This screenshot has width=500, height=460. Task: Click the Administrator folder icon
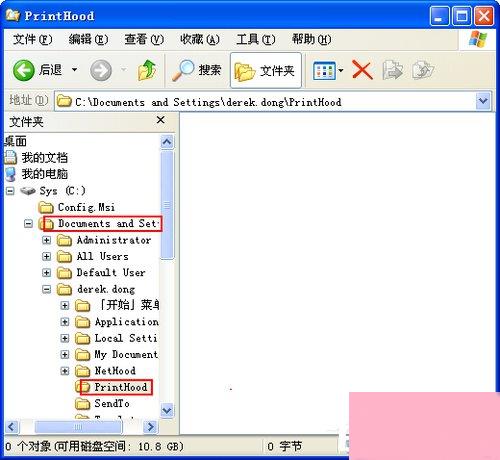tap(64, 240)
